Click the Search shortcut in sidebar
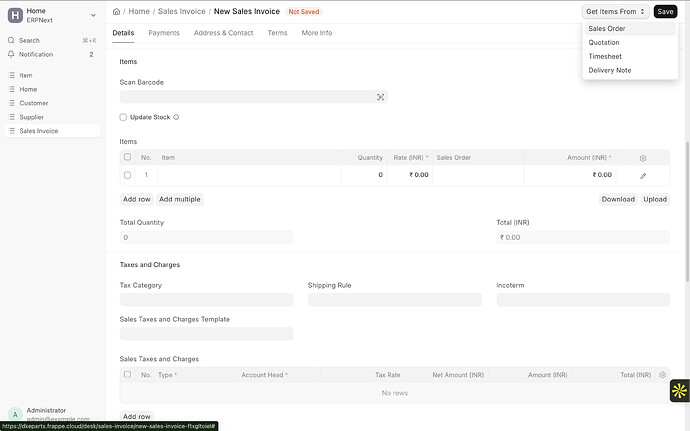 pyautogui.click(x=52, y=40)
